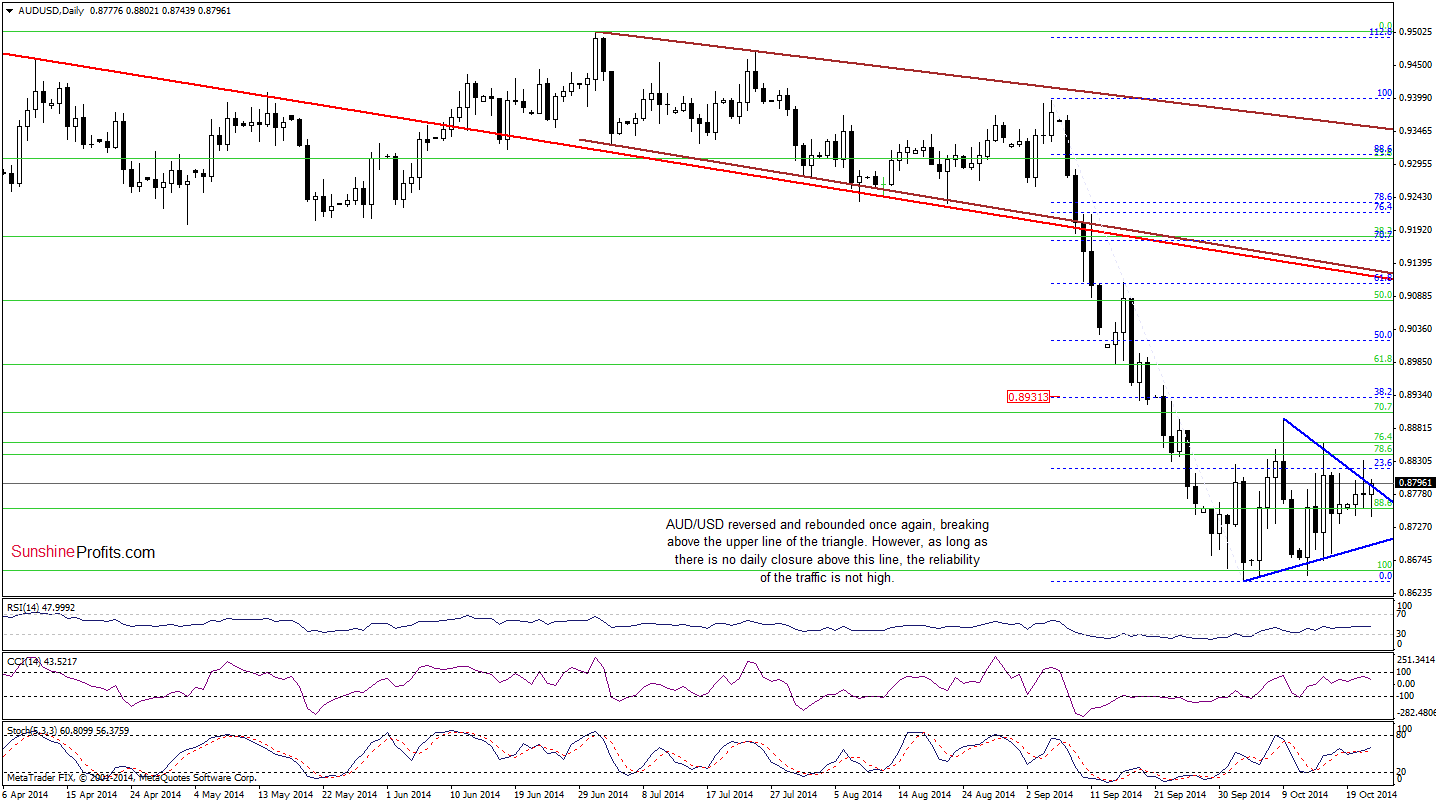Click the 14 Aug 2014 date label
The width and height of the screenshot is (1436, 803).
(923, 794)
